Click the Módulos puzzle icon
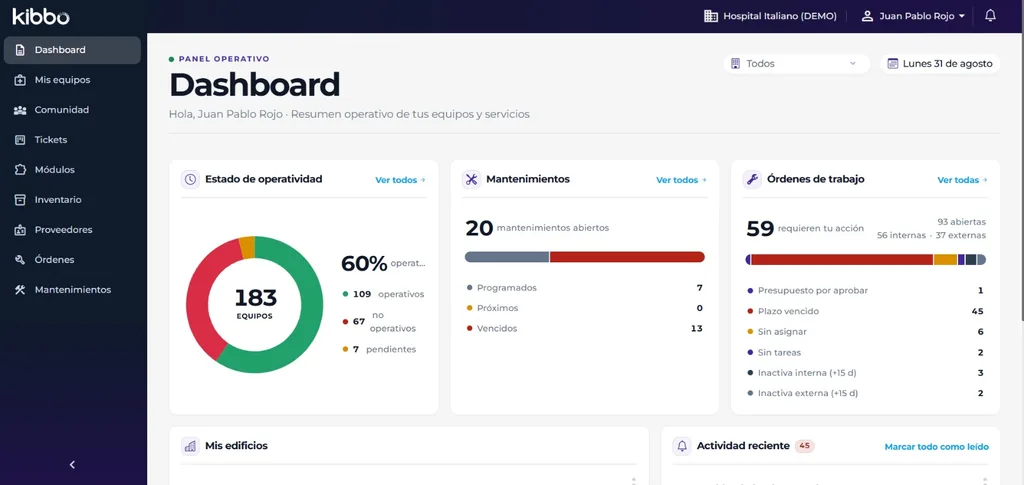 tap(20, 170)
